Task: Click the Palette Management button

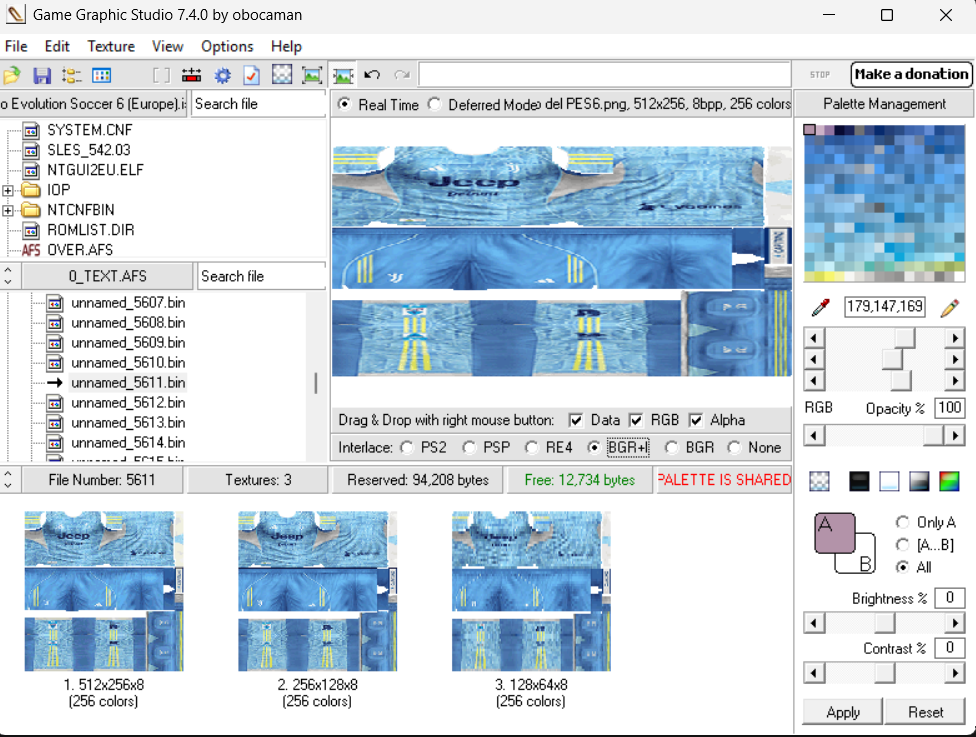Action: (884, 104)
